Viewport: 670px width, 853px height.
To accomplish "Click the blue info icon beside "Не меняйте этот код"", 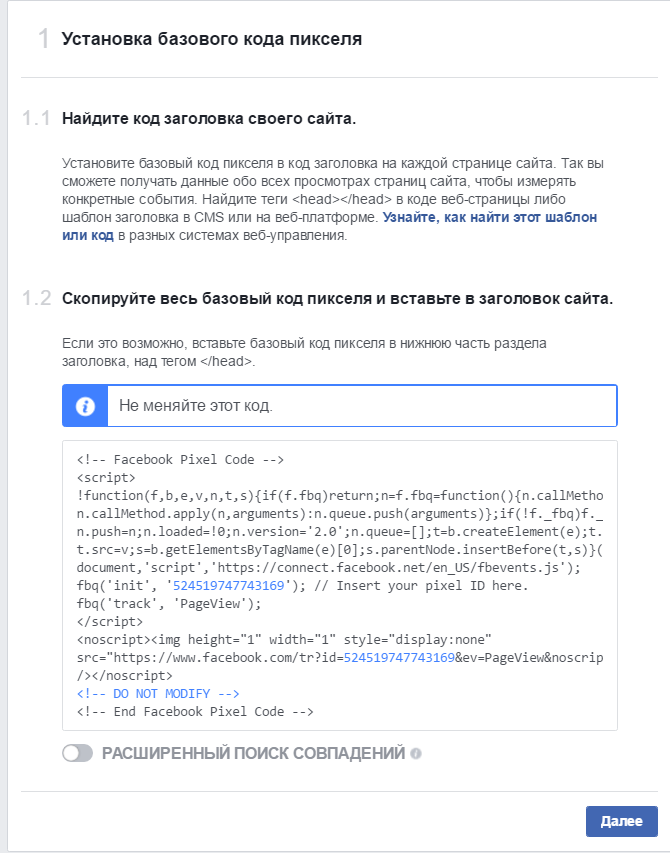I will click(85, 406).
